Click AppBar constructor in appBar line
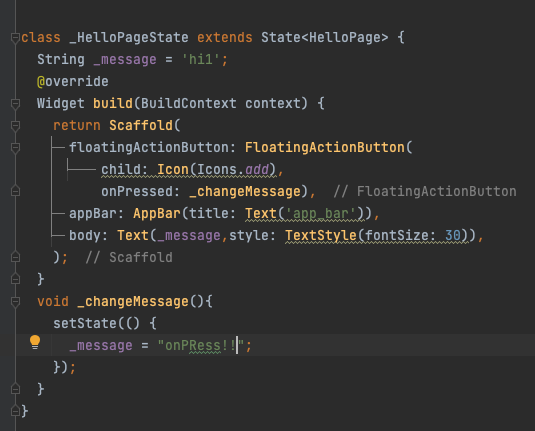 tap(157, 213)
